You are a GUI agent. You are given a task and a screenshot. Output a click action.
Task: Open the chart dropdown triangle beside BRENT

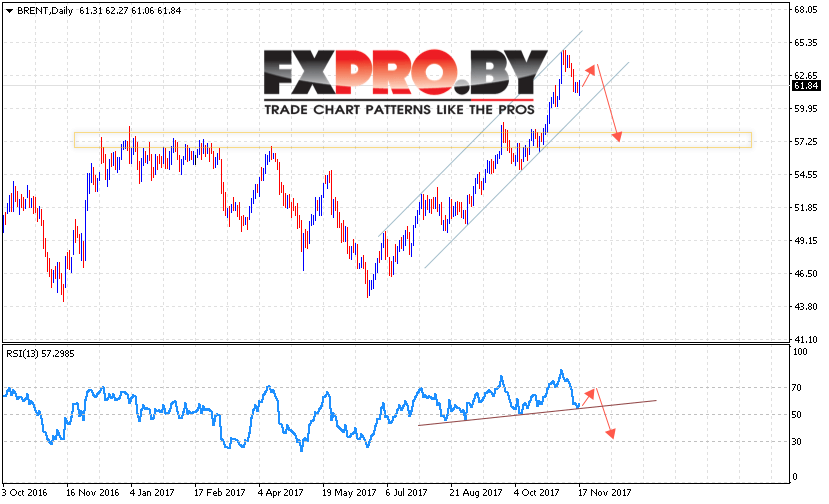click(x=10, y=11)
